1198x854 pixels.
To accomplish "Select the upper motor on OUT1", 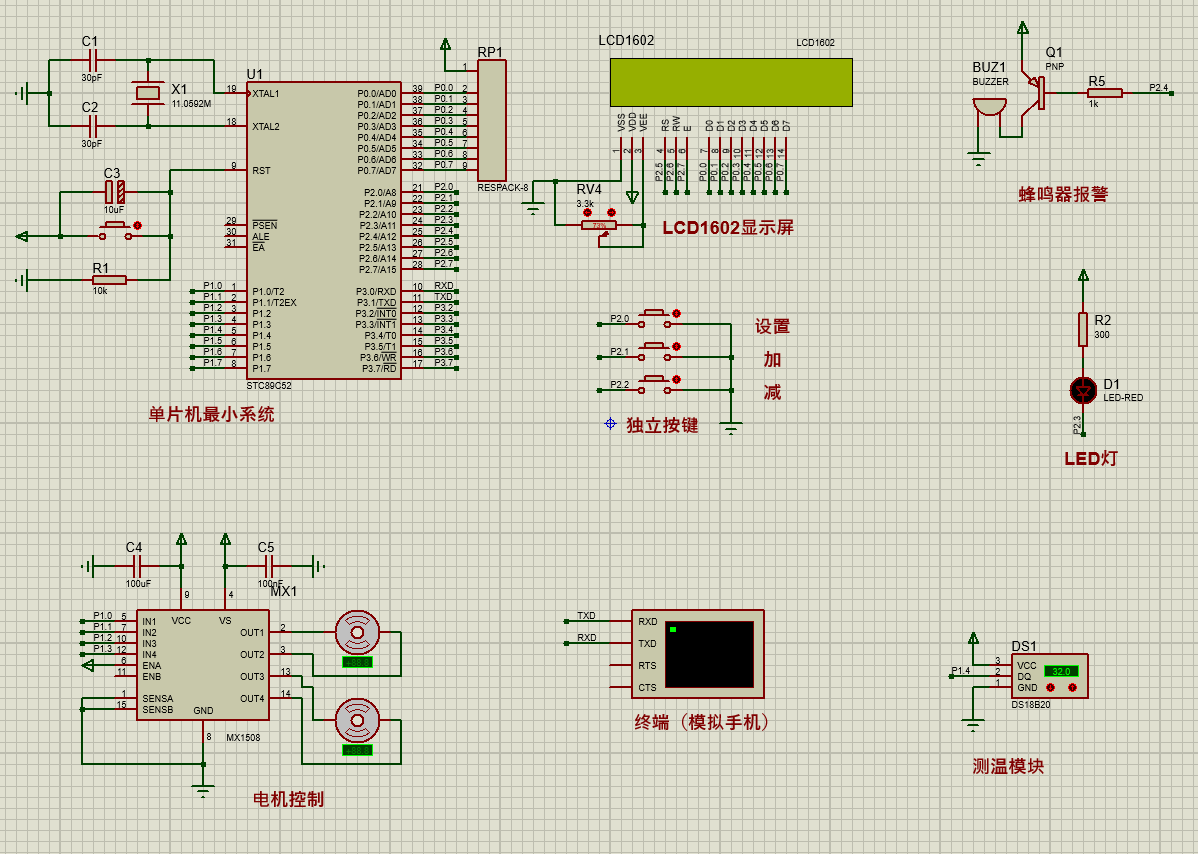I will click(357, 632).
